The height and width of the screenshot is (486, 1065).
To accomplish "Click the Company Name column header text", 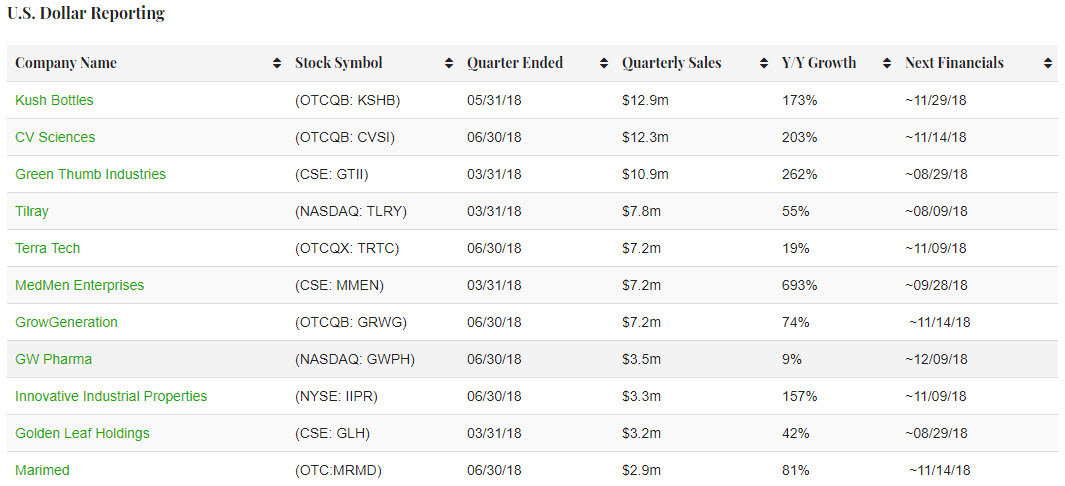I will [x=66, y=63].
